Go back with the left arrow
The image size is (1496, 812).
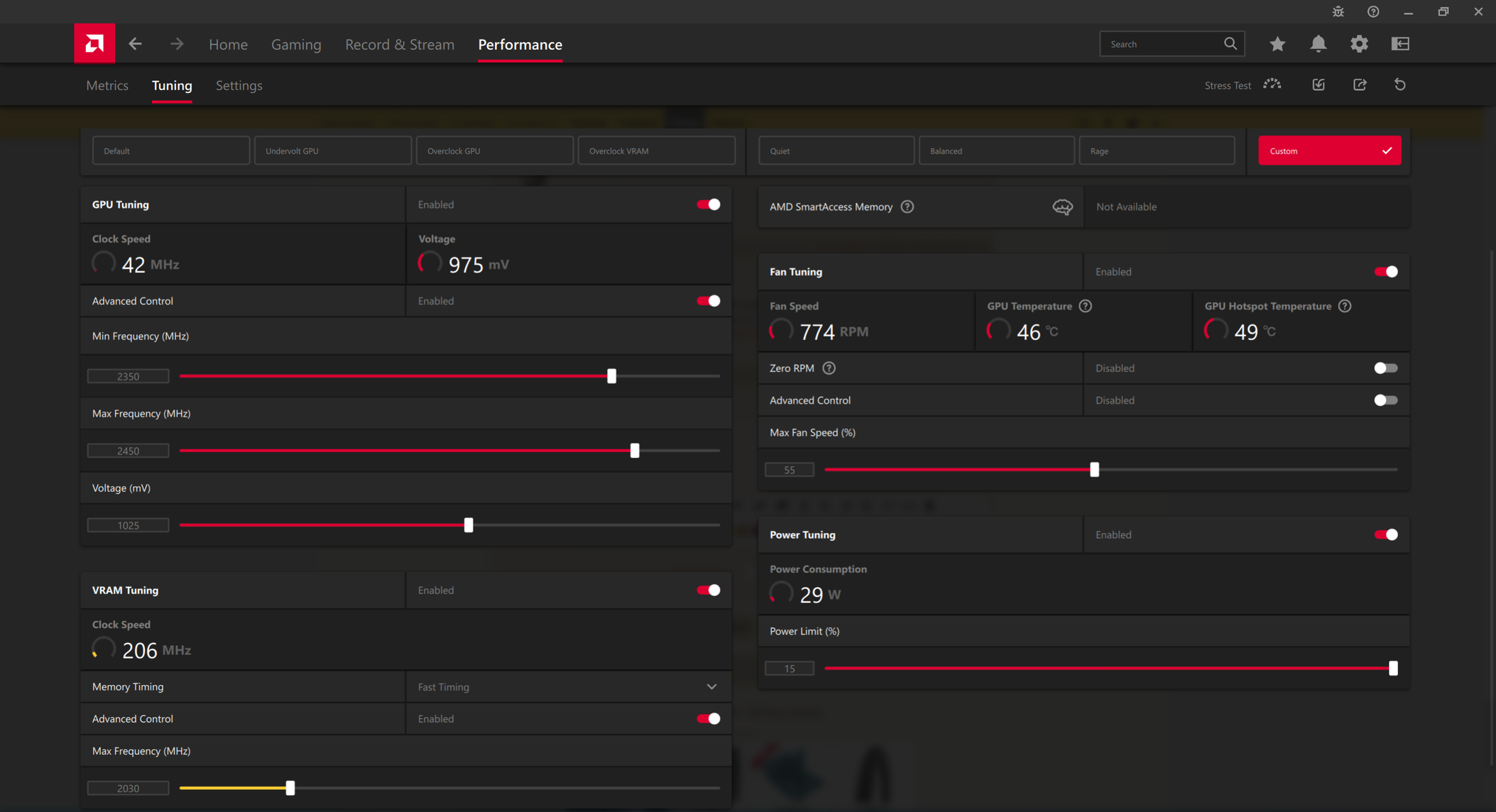(x=135, y=44)
